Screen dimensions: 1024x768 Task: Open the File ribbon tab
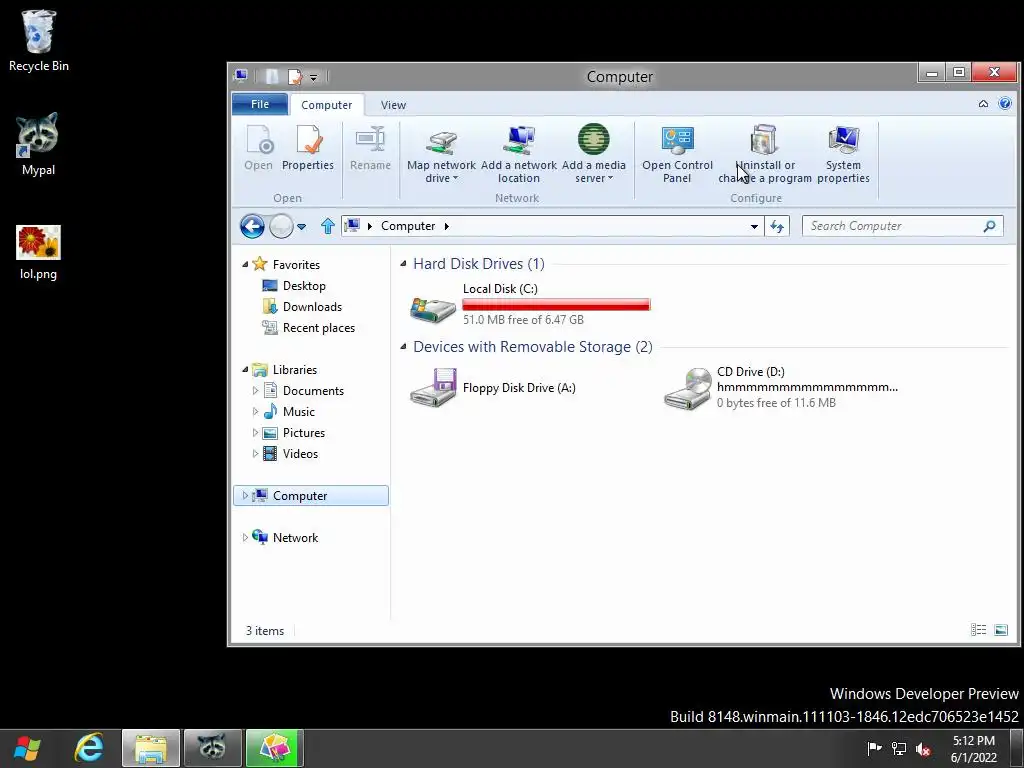[259, 104]
